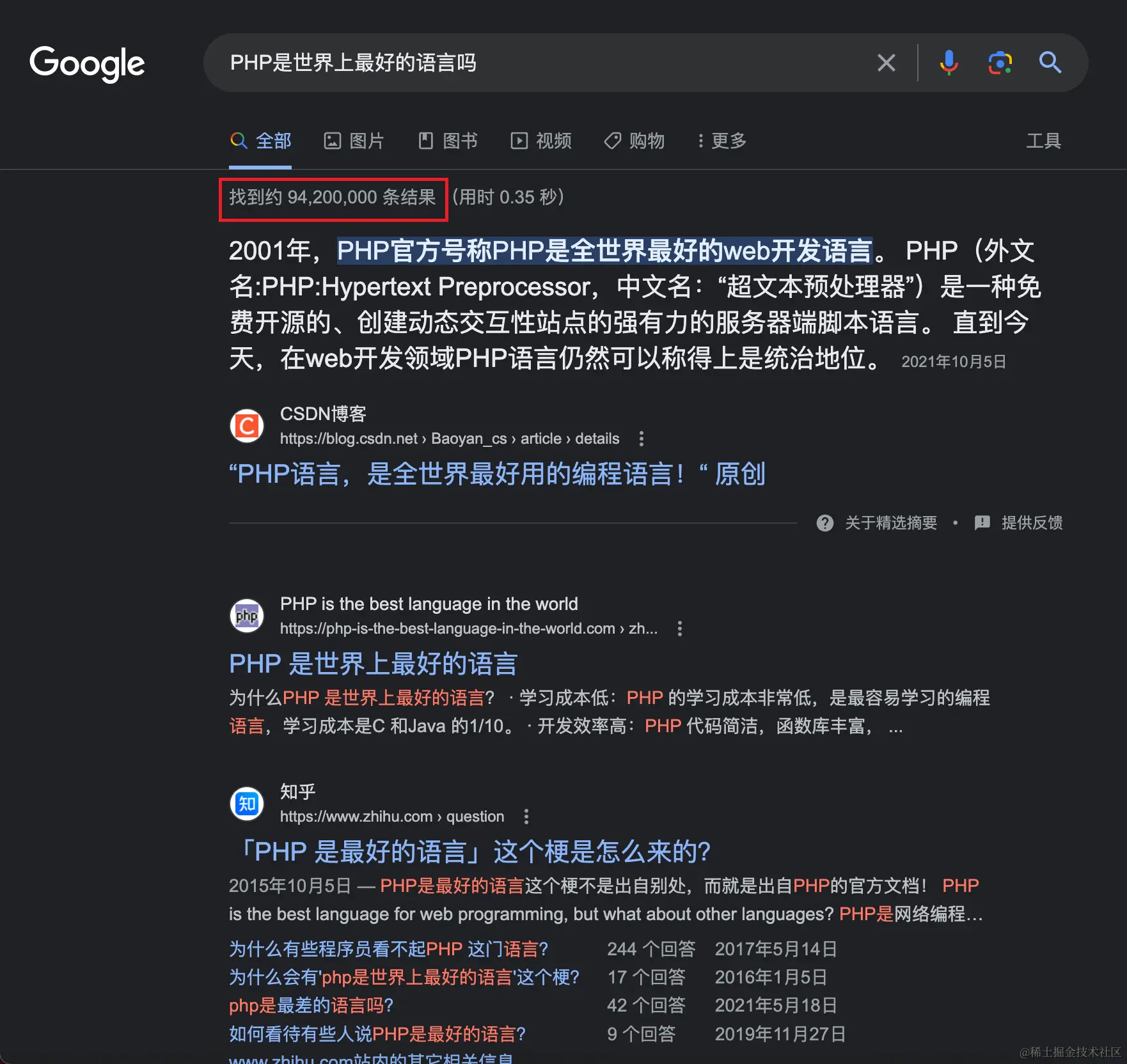Open 为什么有些程序员看不起PHP 这门语言? link

point(389,949)
